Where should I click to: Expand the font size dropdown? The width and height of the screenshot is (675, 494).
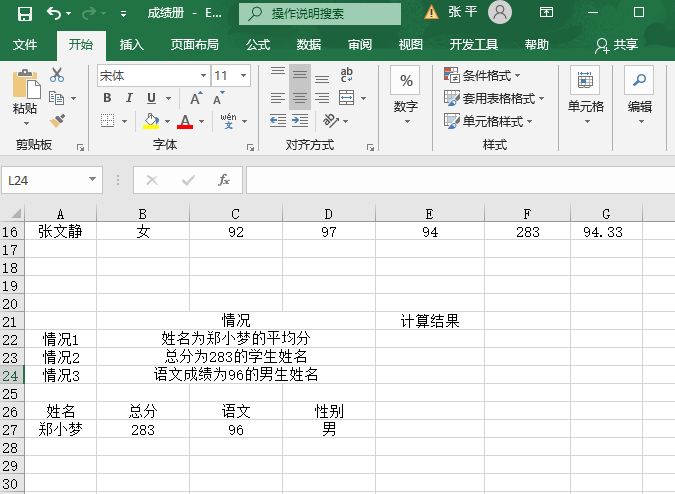(x=246, y=75)
